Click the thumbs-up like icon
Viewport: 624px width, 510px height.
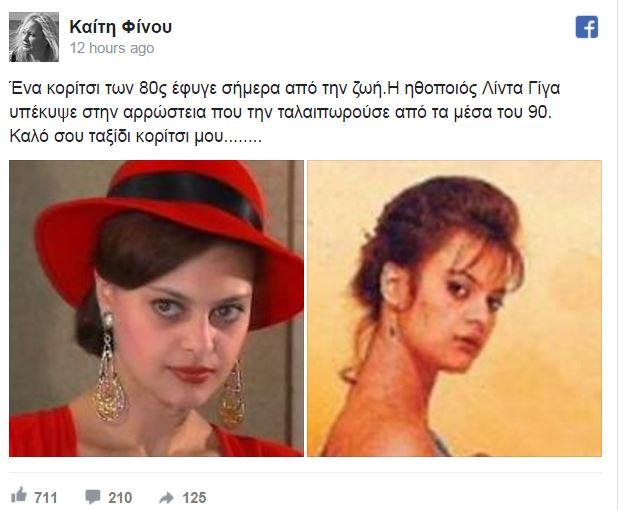18,495
